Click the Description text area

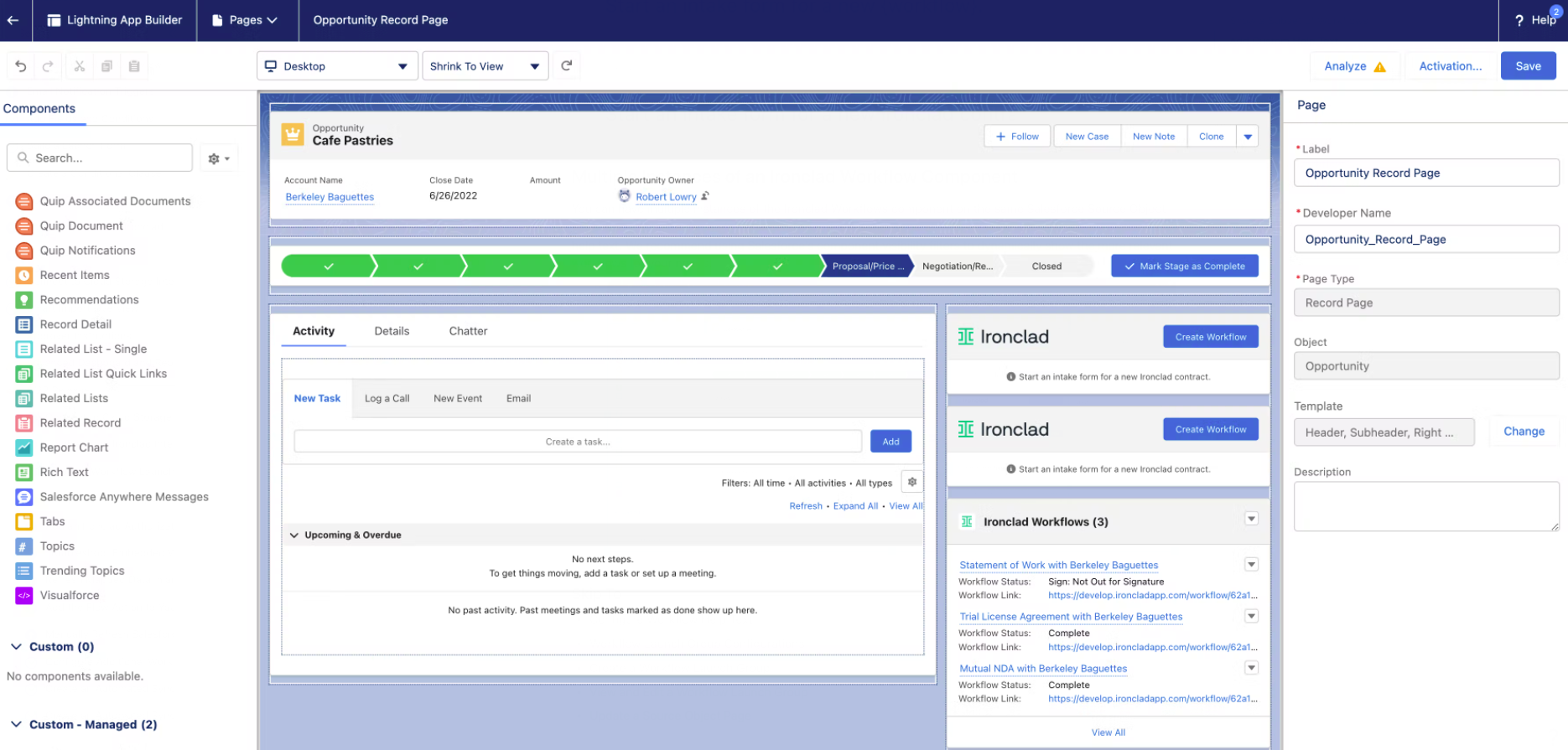[x=1426, y=506]
